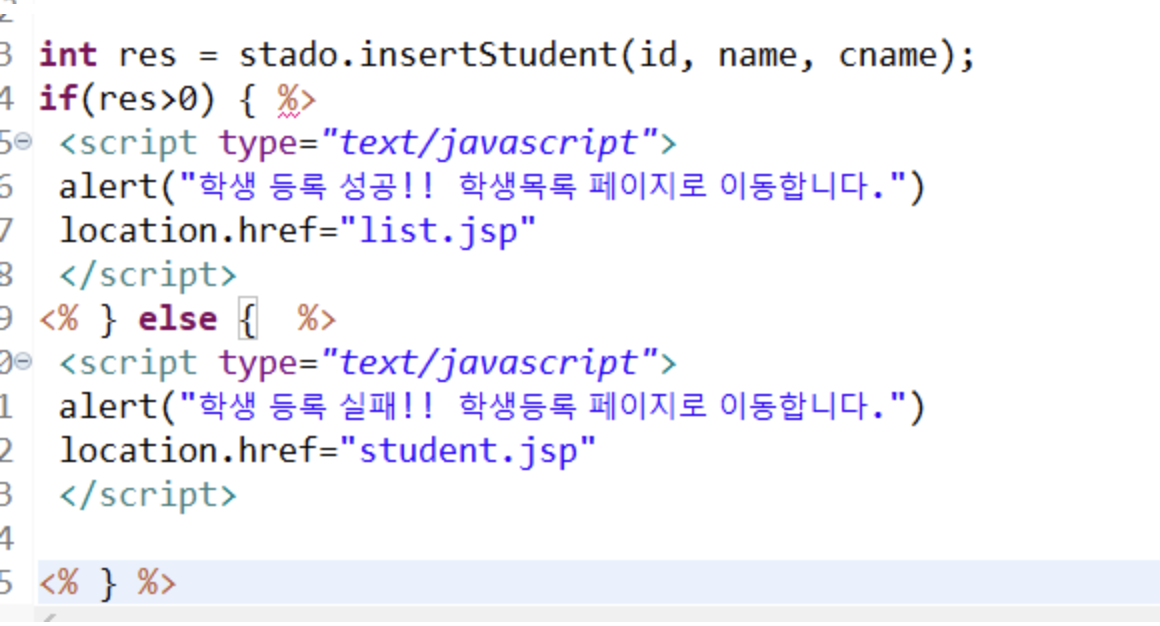
Task: Click the stado variable name on line 3
Action: [x=290, y=55]
